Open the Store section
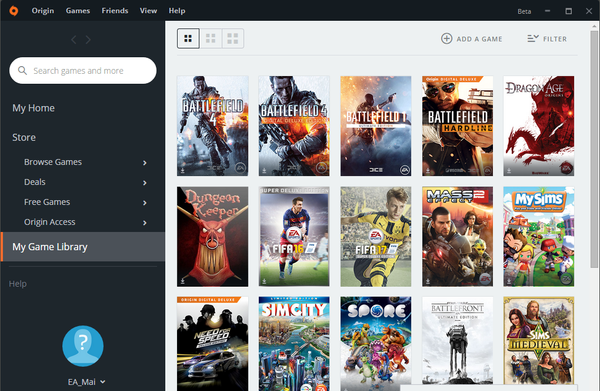 [24, 137]
